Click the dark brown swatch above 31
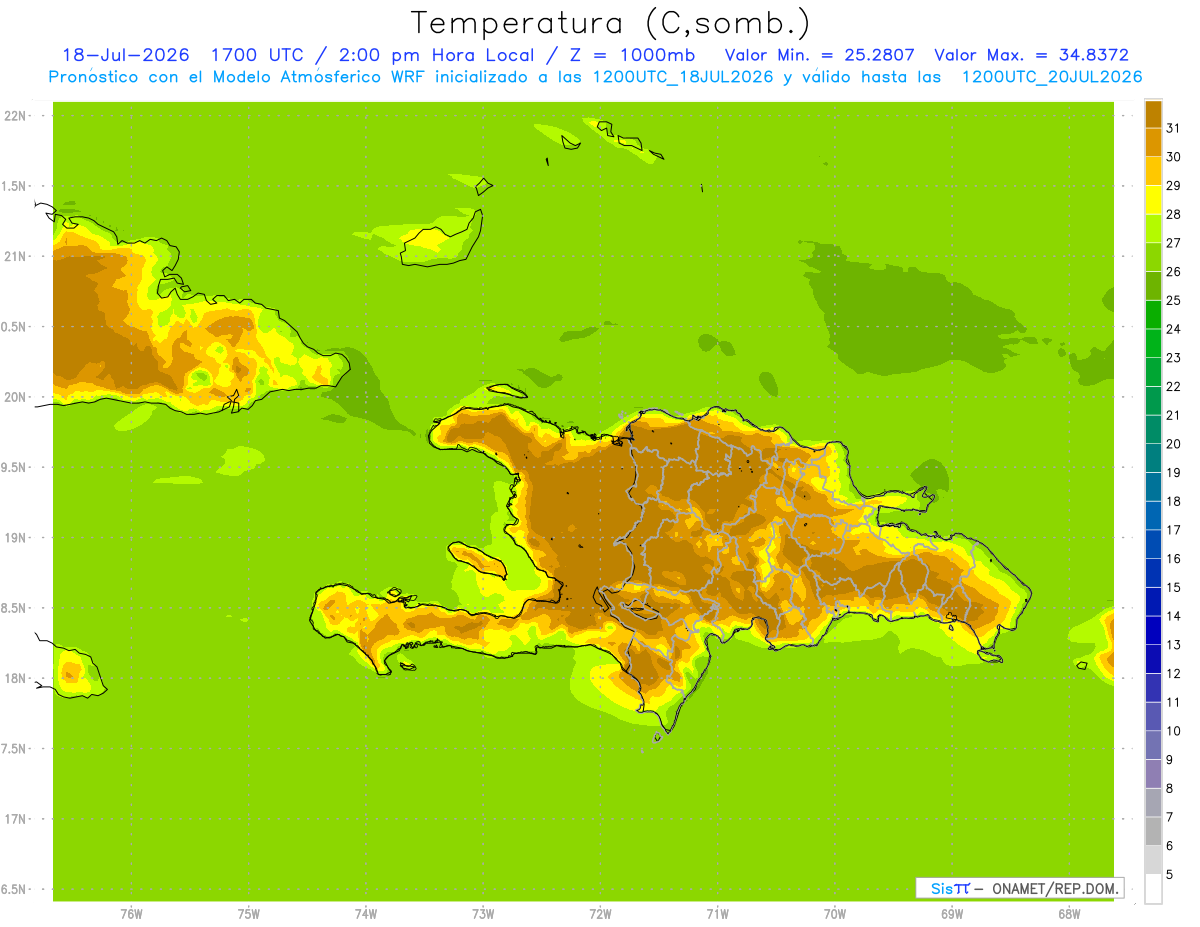This screenshot has width=1200, height=927. click(x=1153, y=114)
